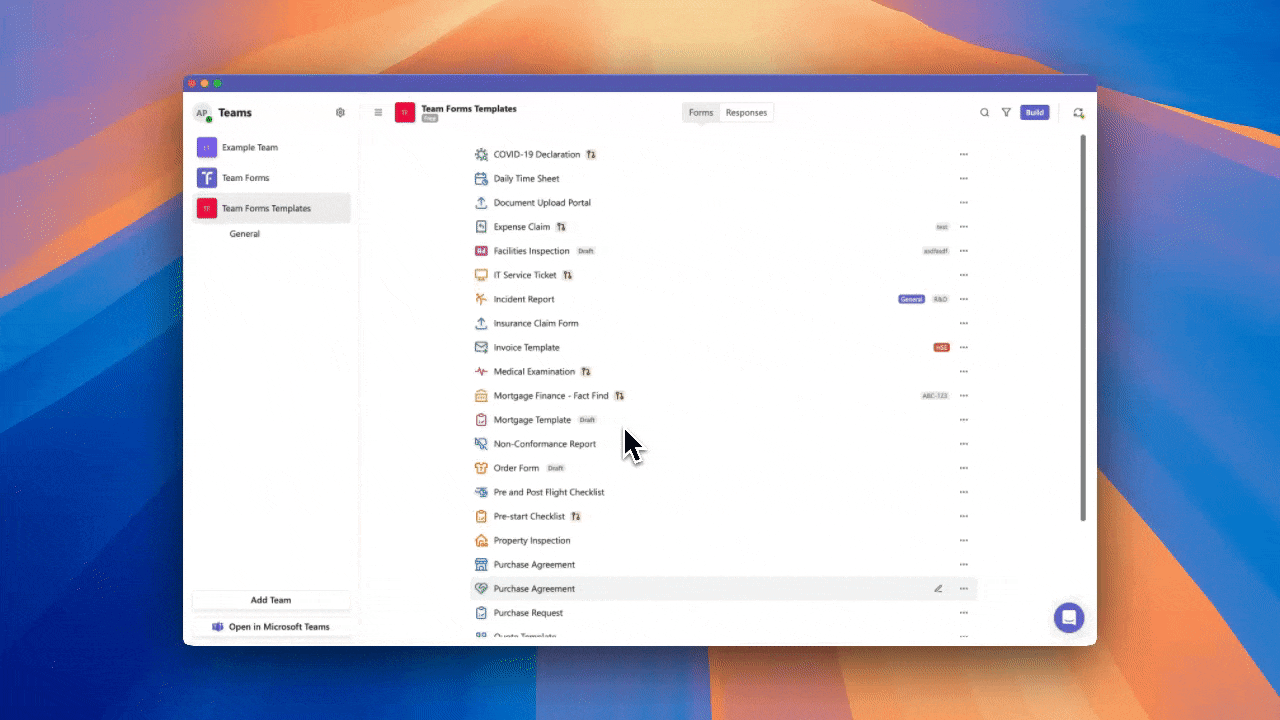Open more options for COVID-19 Declaration
The height and width of the screenshot is (720, 1280).
(964, 155)
